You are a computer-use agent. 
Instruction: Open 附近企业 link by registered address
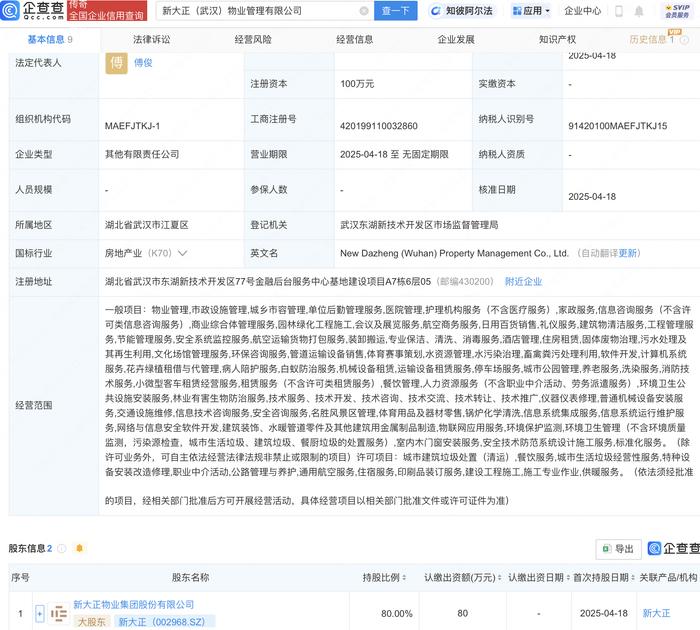coord(523,282)
